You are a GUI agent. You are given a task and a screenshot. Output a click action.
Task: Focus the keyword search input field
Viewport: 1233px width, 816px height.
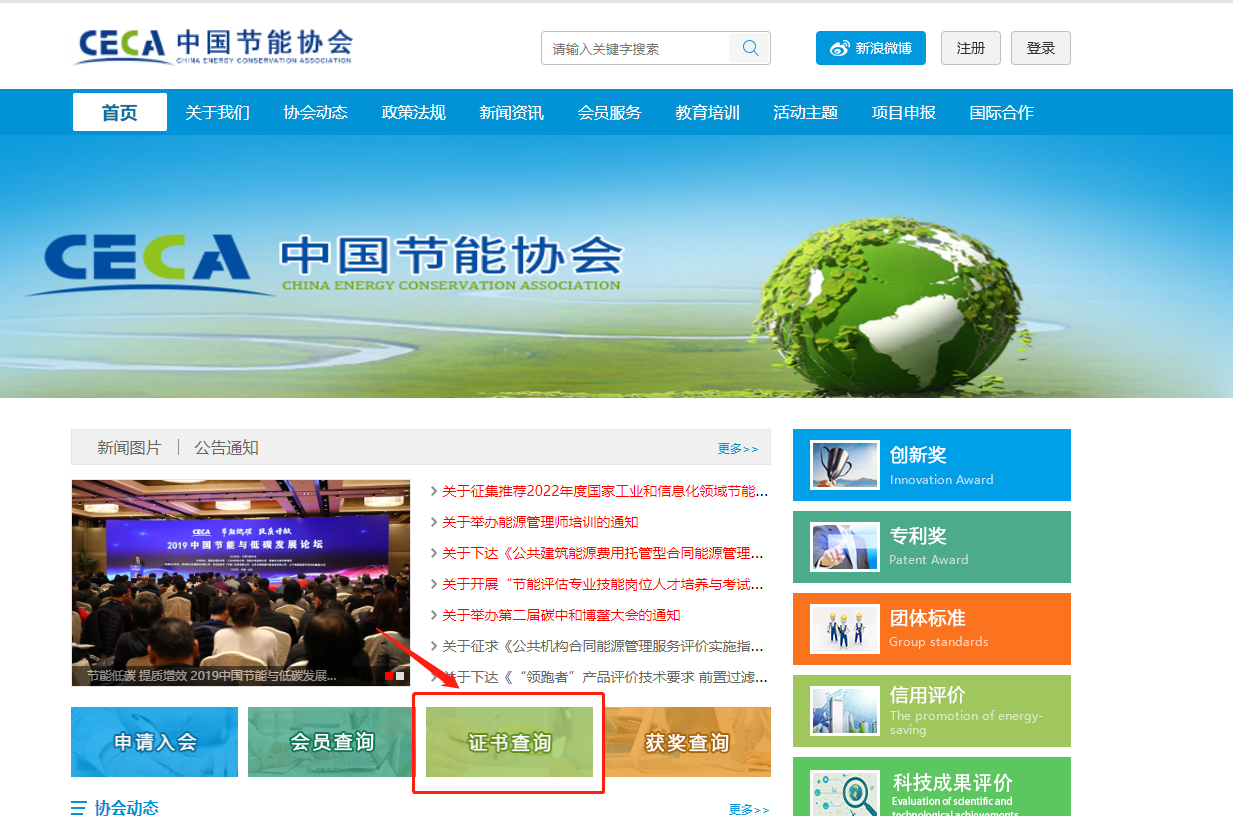click(636, 48)
